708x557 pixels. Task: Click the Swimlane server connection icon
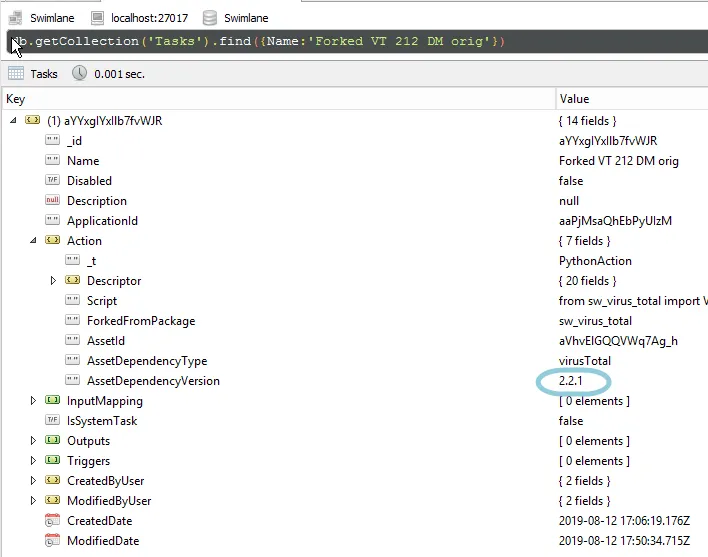(x=15, y=18)
